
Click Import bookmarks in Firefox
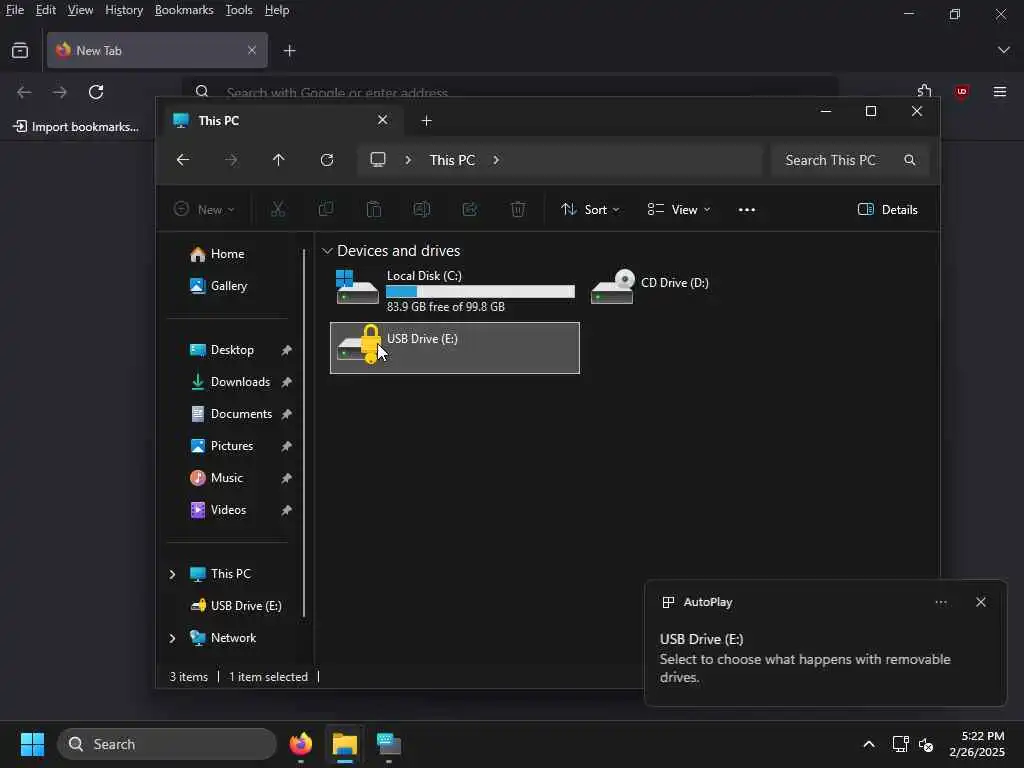[76, 127]
